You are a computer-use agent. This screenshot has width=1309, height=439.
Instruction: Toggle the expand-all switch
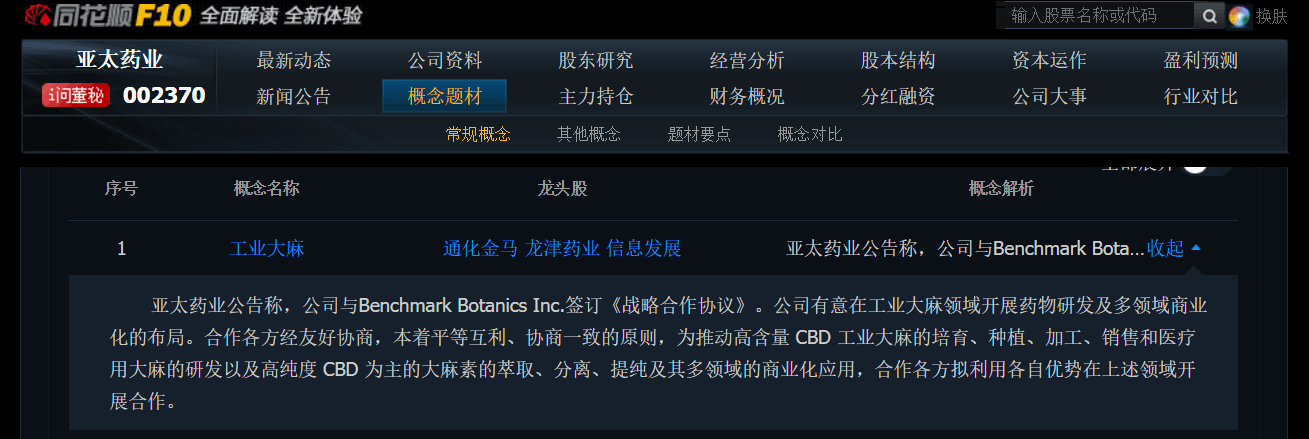(1205, 165)
